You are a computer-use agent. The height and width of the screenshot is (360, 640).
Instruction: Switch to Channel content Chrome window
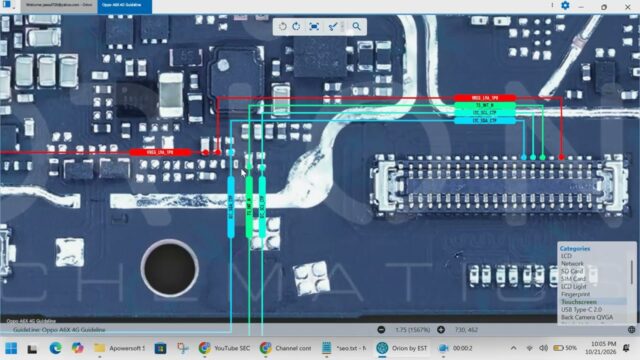point(285,348)
